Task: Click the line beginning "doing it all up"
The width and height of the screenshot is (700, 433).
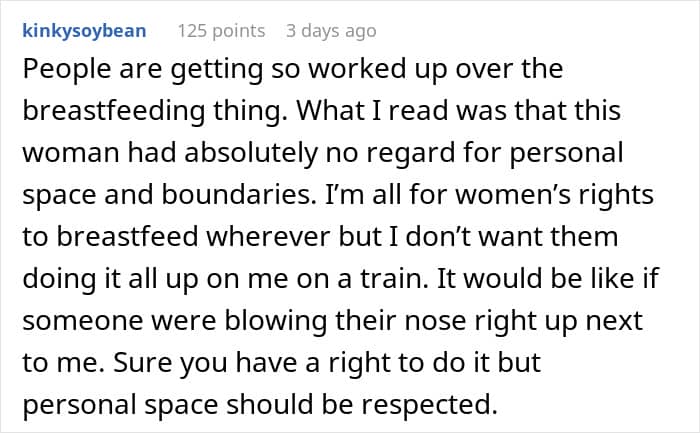Action: click(x=341, y=279)
